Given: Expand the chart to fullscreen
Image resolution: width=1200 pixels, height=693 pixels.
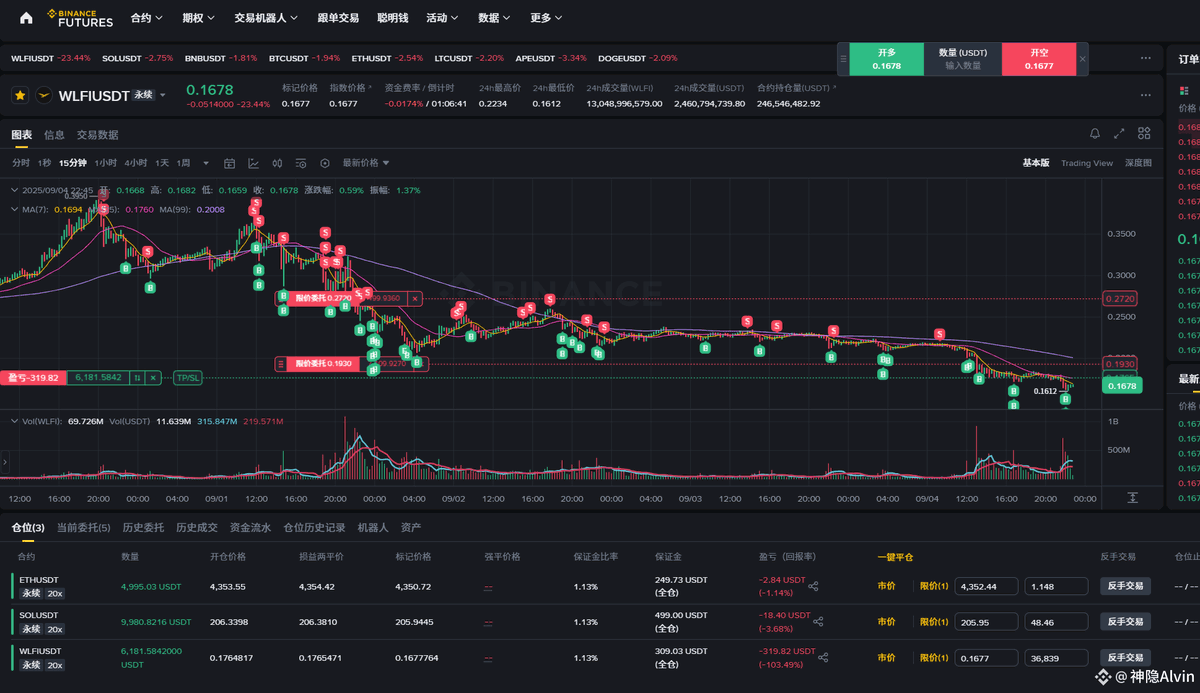Looking at the screenshot, I should (1120, 134).
